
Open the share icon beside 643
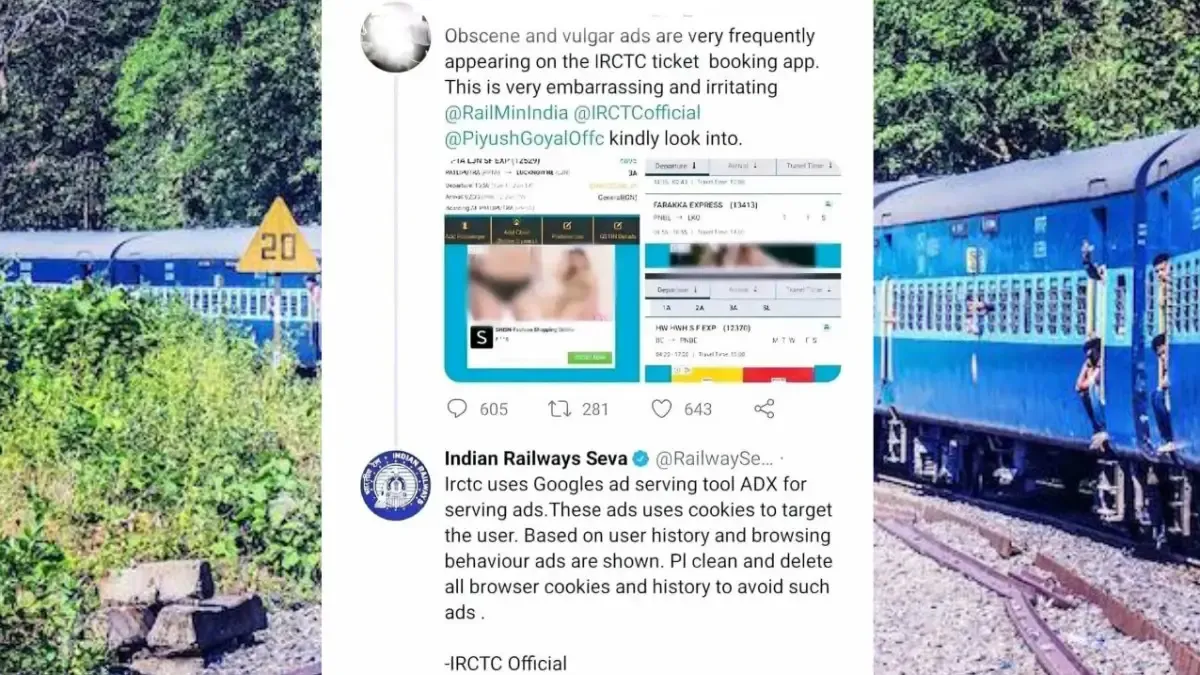pyautogui.click(x=764, y=408)
